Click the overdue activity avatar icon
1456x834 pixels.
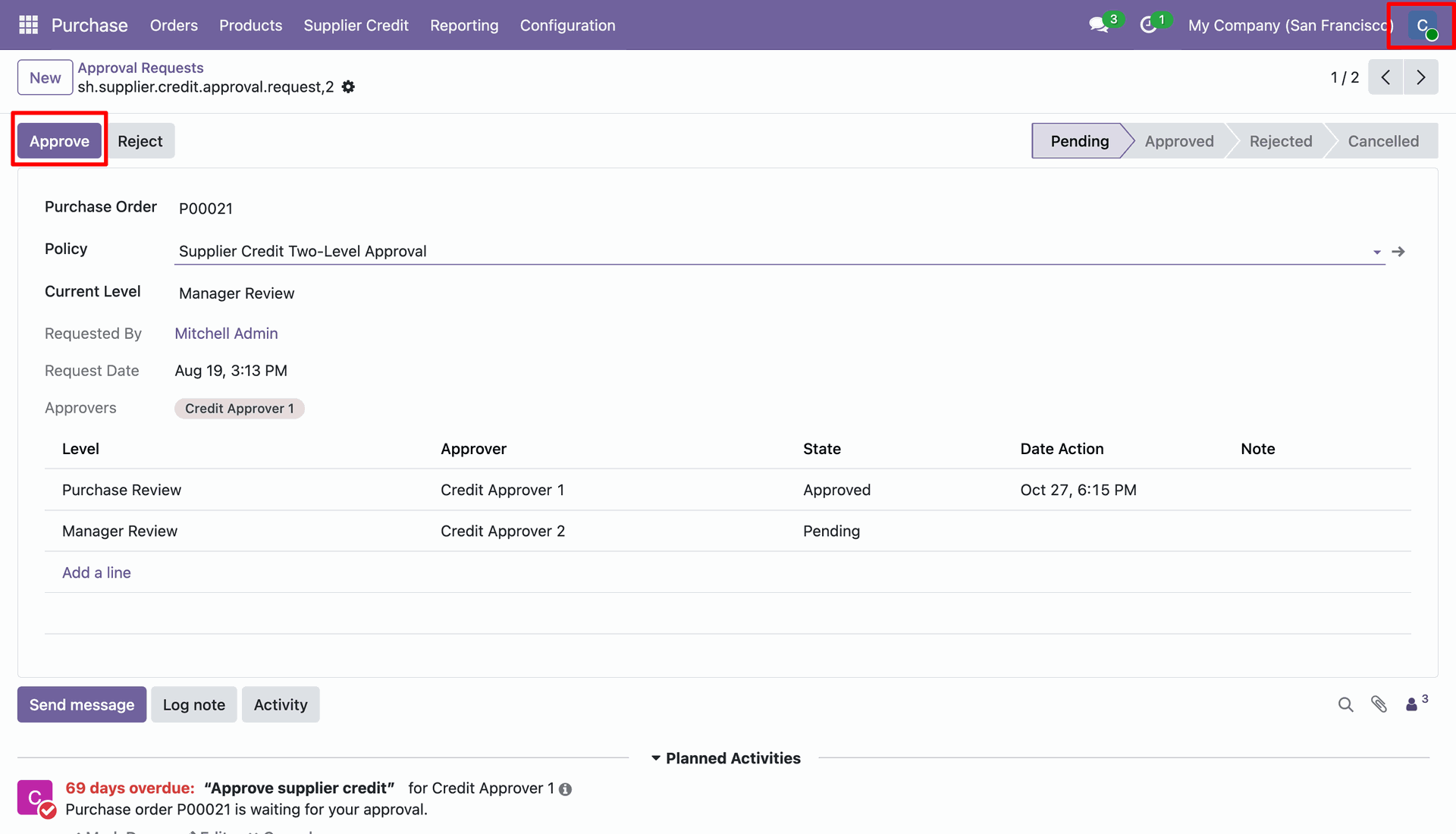(36, 798)
